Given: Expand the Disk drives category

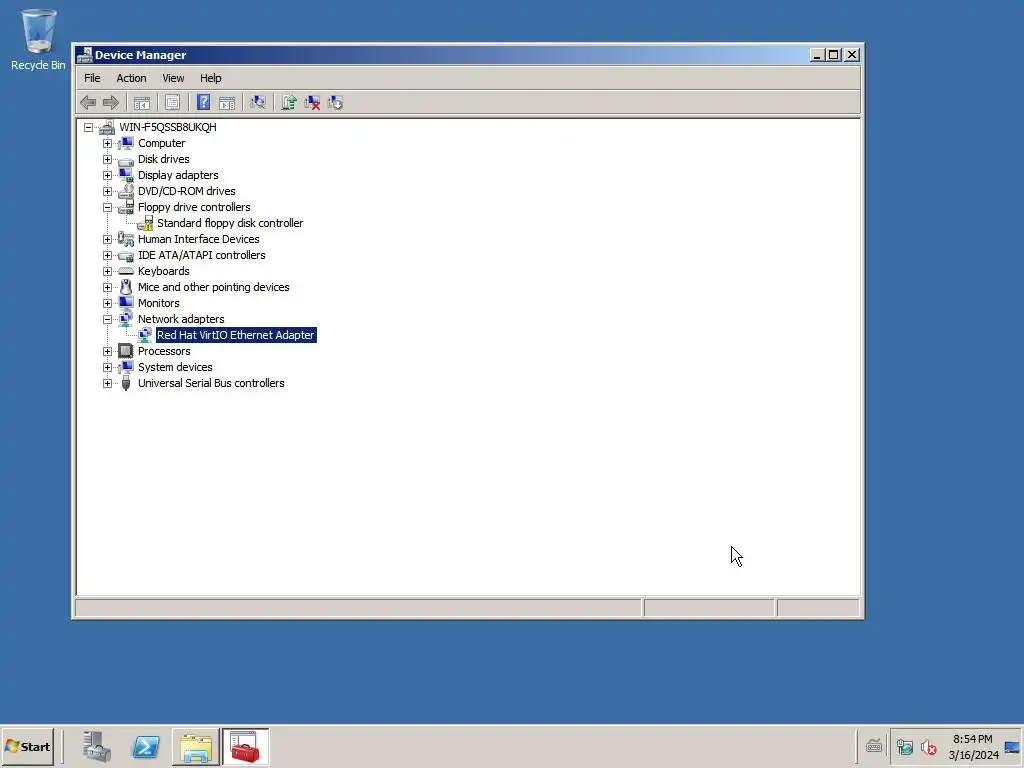Looking at the screenshot, I should 107,159.
